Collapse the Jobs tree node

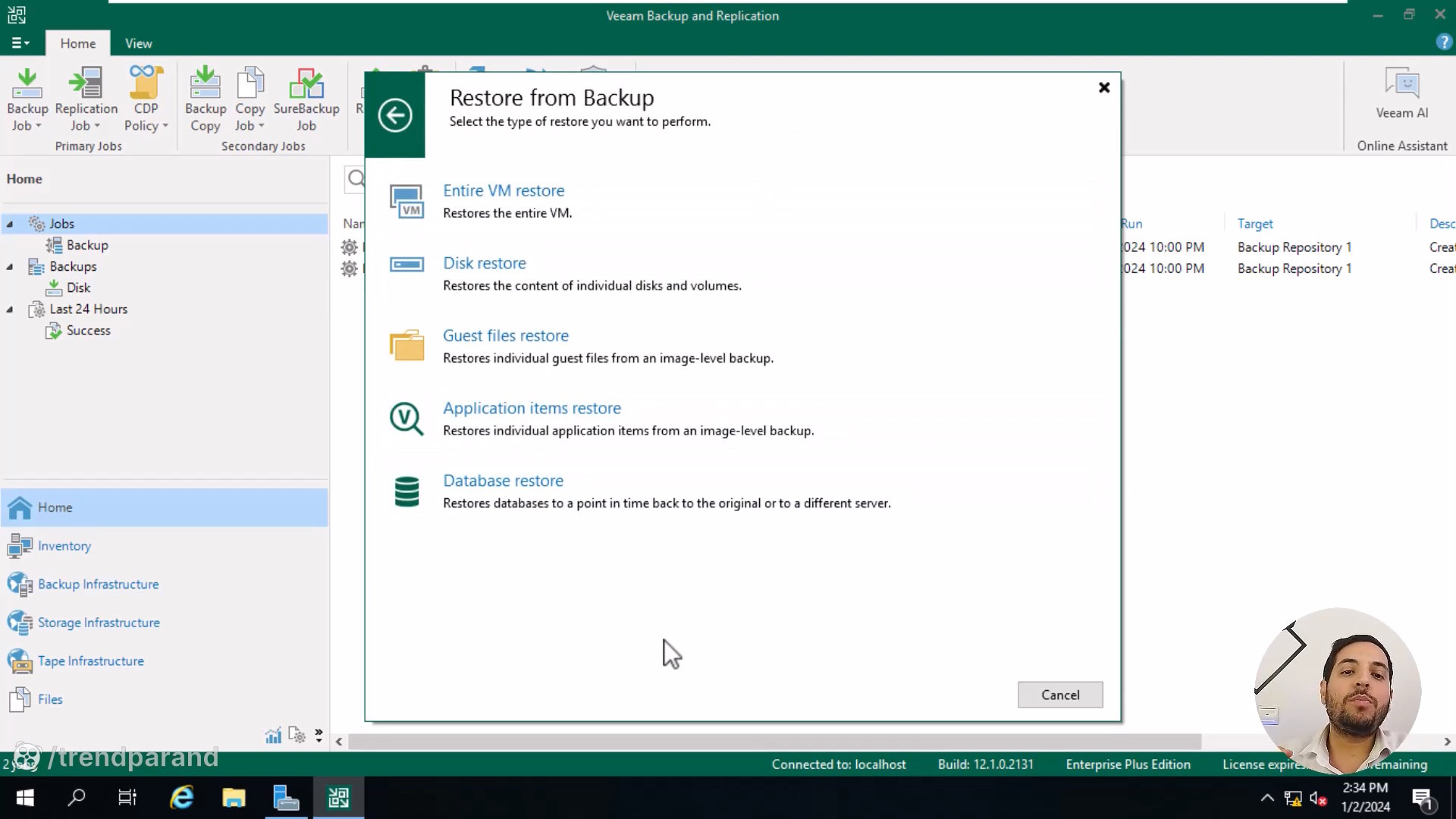pos(10,224)
